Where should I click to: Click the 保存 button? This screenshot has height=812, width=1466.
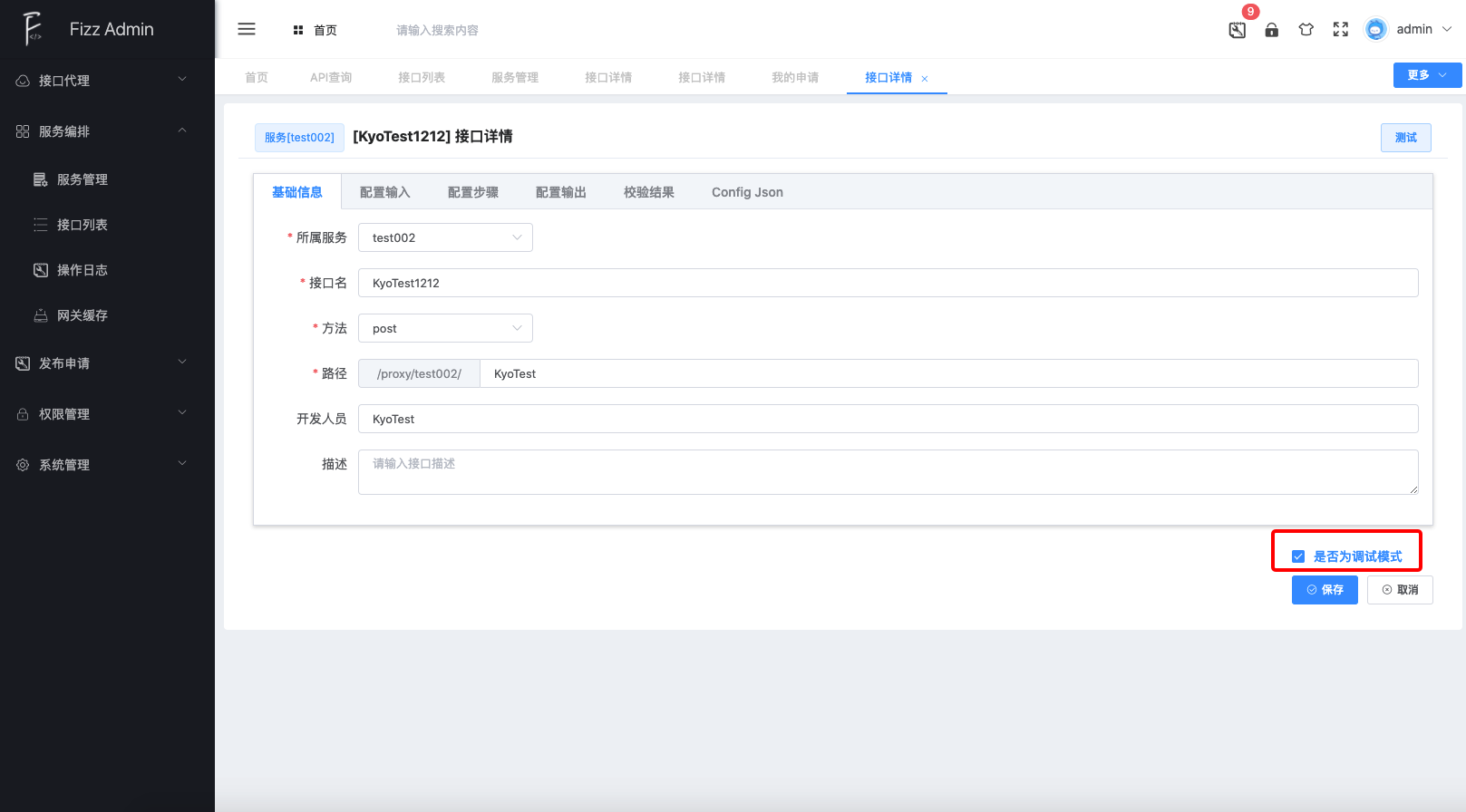1325,590
